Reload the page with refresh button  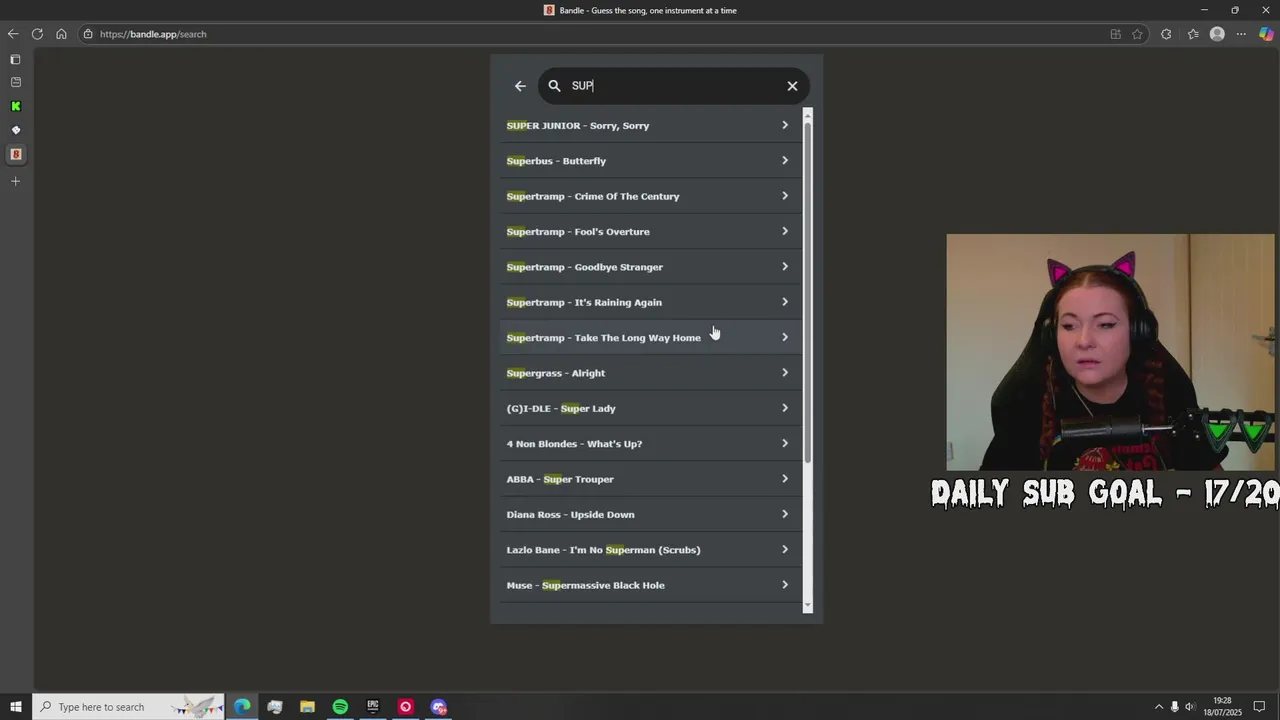37,34
